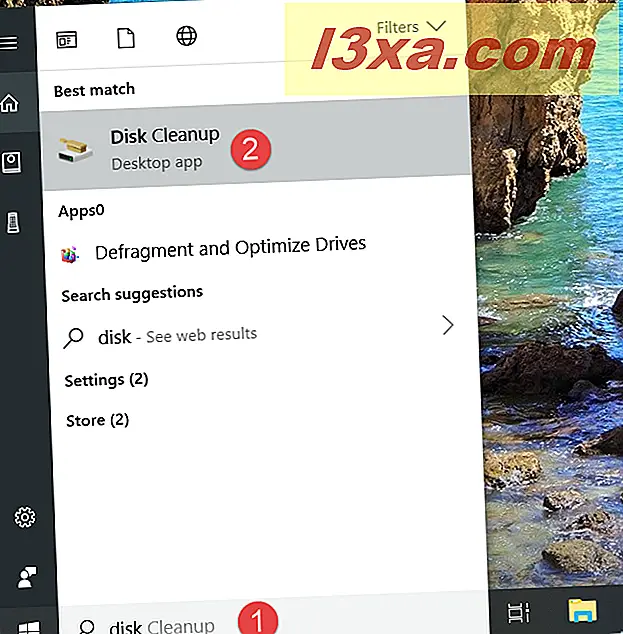
Task: Filter results by Documents icon
Action: [126, 38]
